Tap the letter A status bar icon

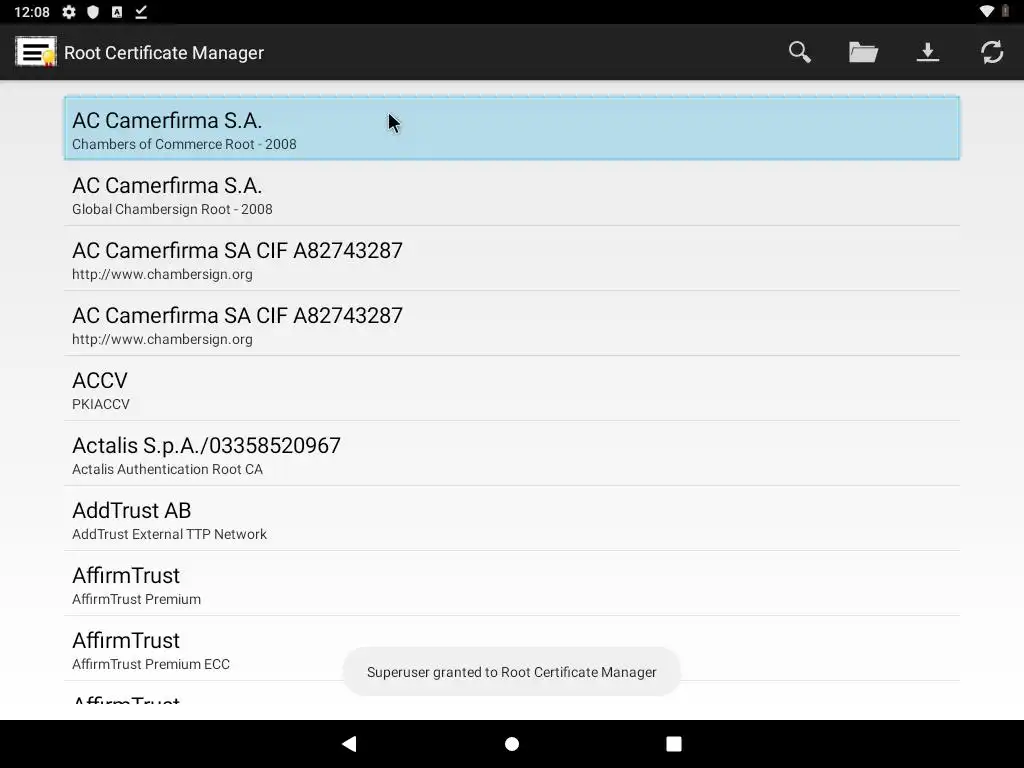click(117, 12)
